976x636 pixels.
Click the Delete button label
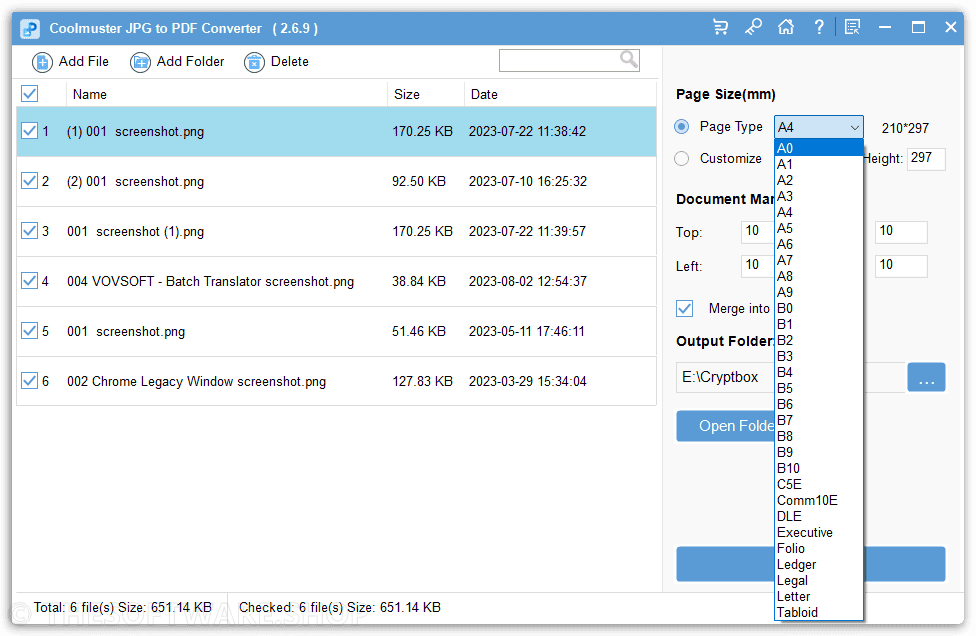click(x=289, y=62)
